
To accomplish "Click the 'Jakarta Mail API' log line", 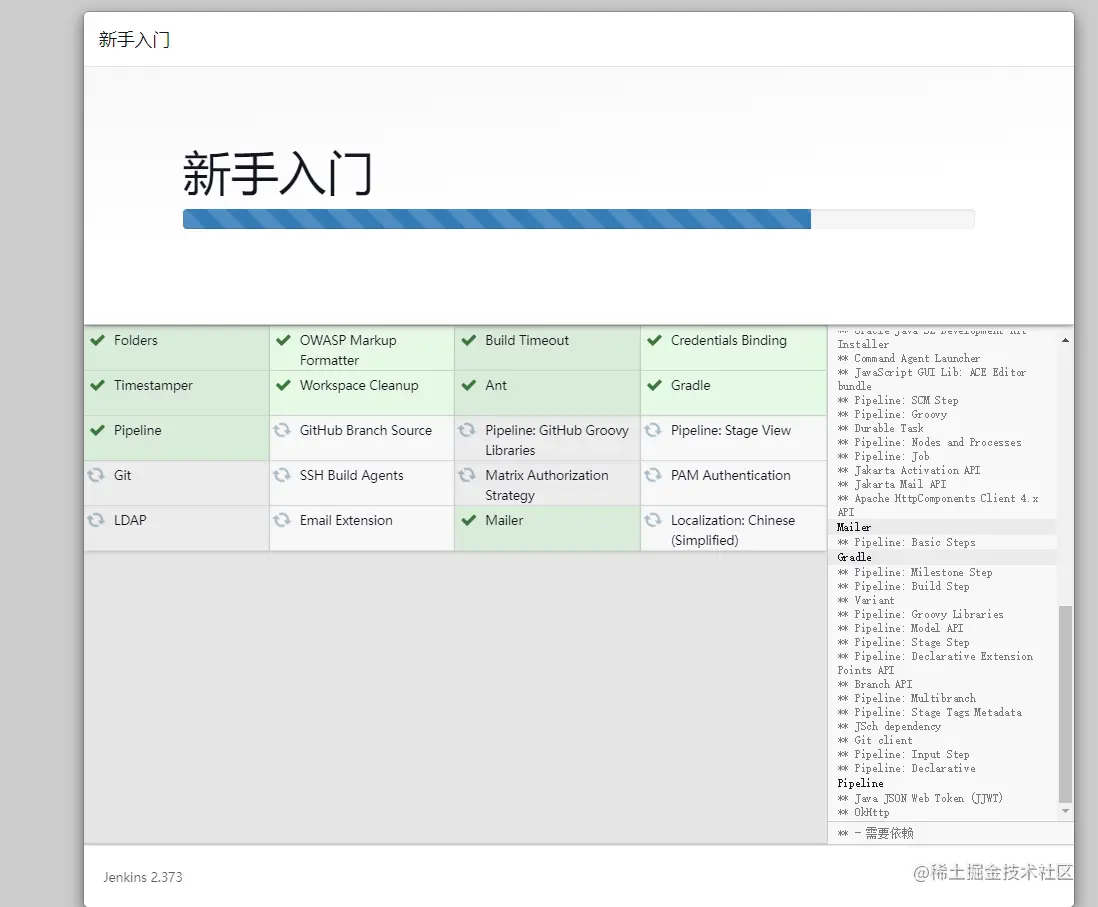I will tap(891, 485).
